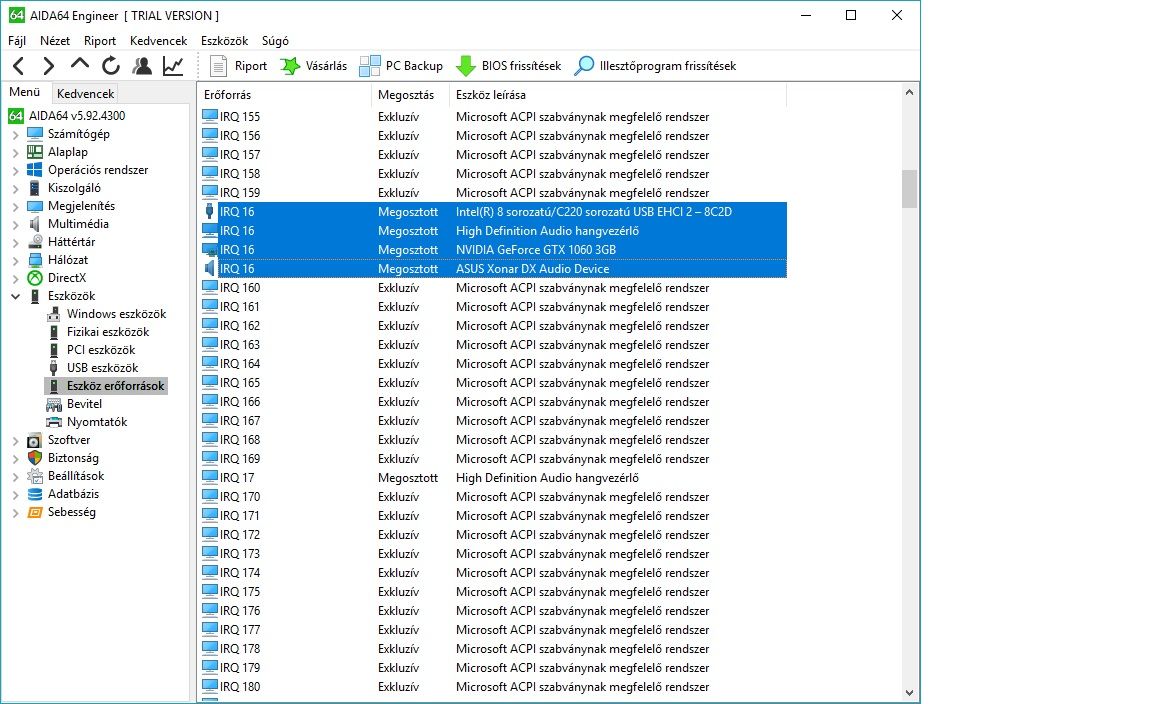Click the refresh toolbar icon
The height and width of the screenshot is (704, 1152).
tap(111, 66)
